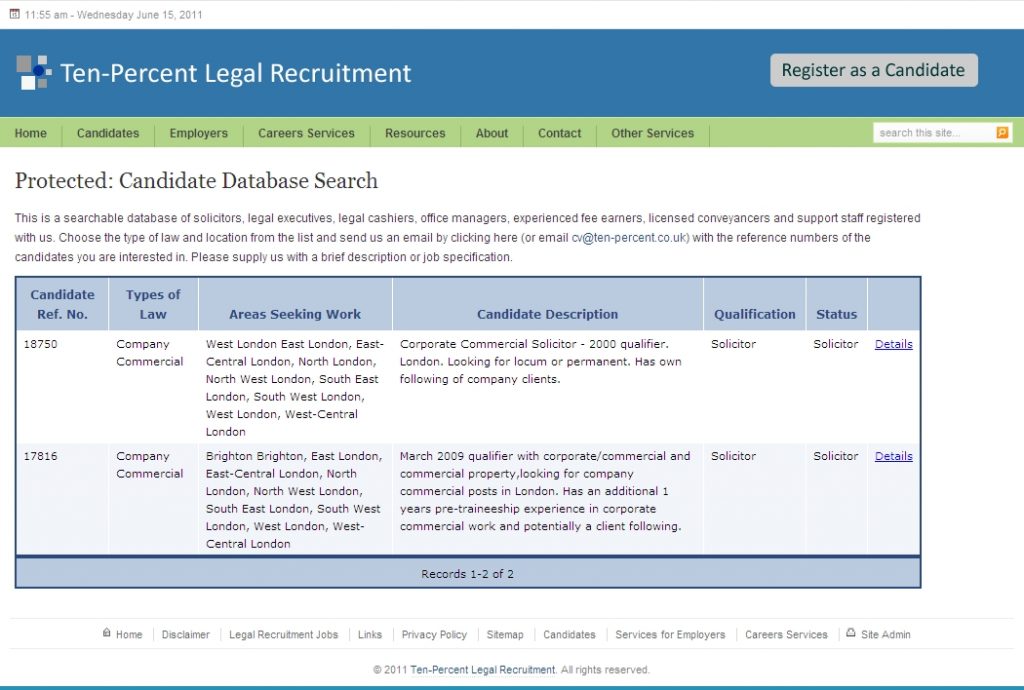Open Services for Employers footer link
Screen dimensions: 1024x690
pos(670,635)
